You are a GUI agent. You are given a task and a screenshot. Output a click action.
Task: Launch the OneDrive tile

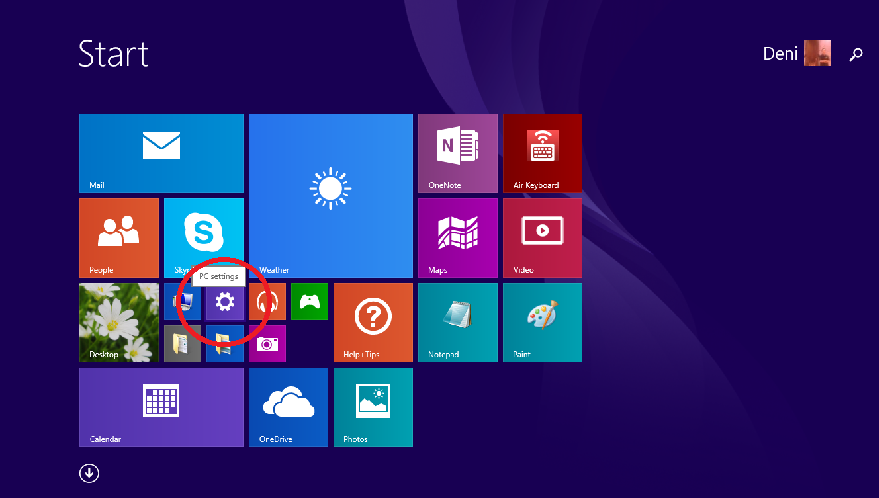pos(288,408)
